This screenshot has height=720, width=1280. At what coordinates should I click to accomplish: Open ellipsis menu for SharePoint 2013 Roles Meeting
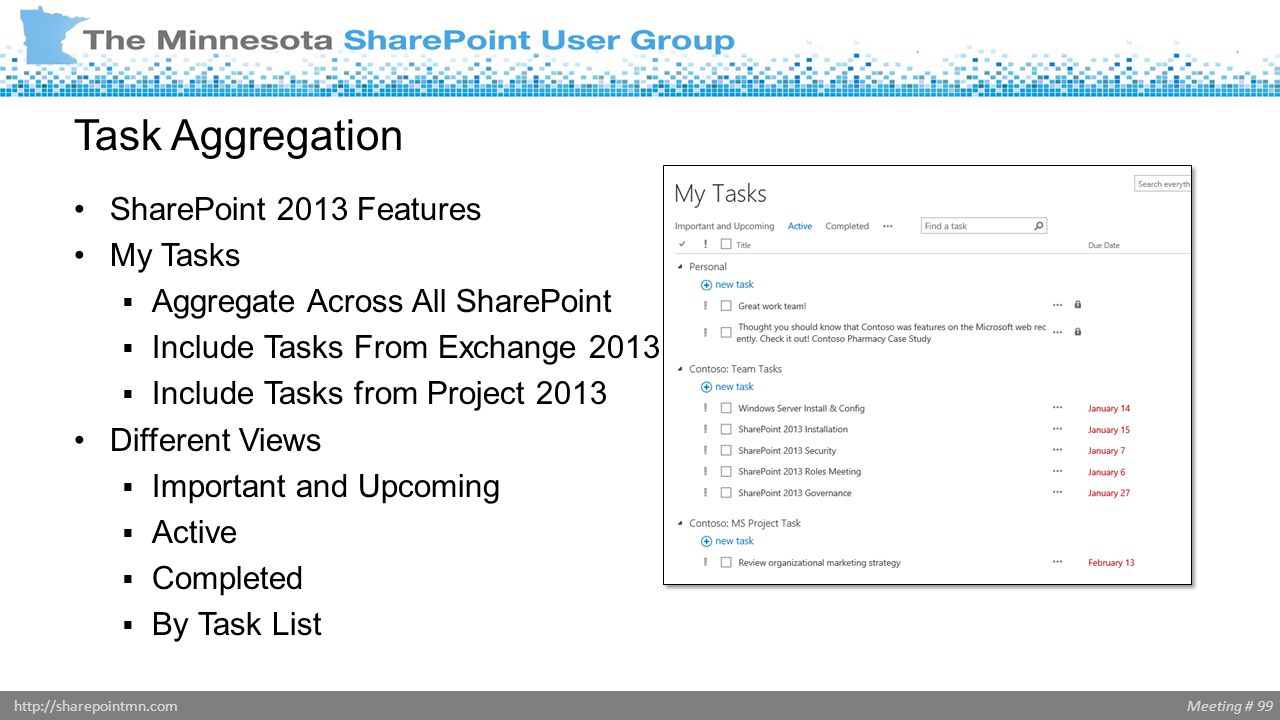tap(1057, 471)
